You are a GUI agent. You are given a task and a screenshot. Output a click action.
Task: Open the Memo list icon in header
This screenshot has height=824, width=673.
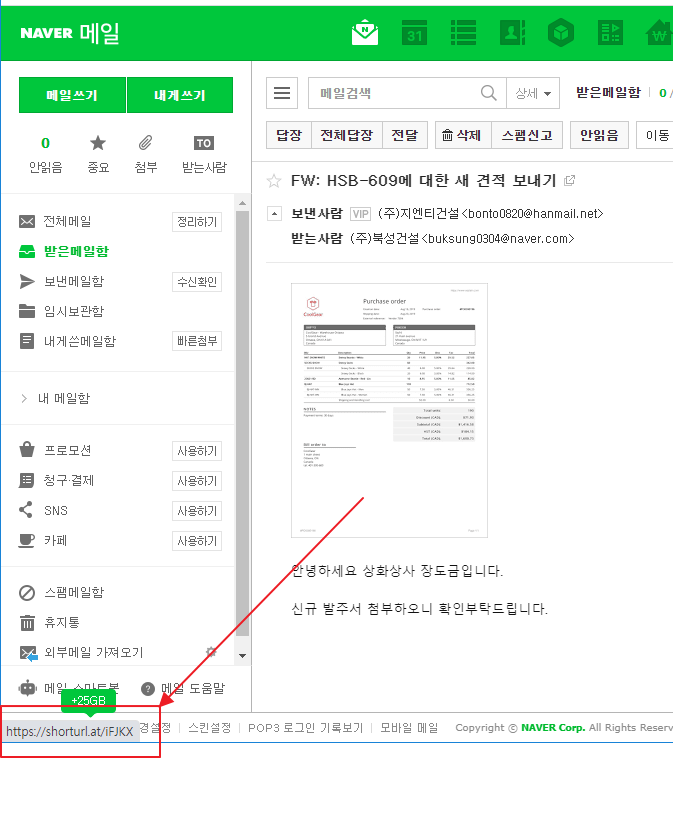click(x=463, y=33)
